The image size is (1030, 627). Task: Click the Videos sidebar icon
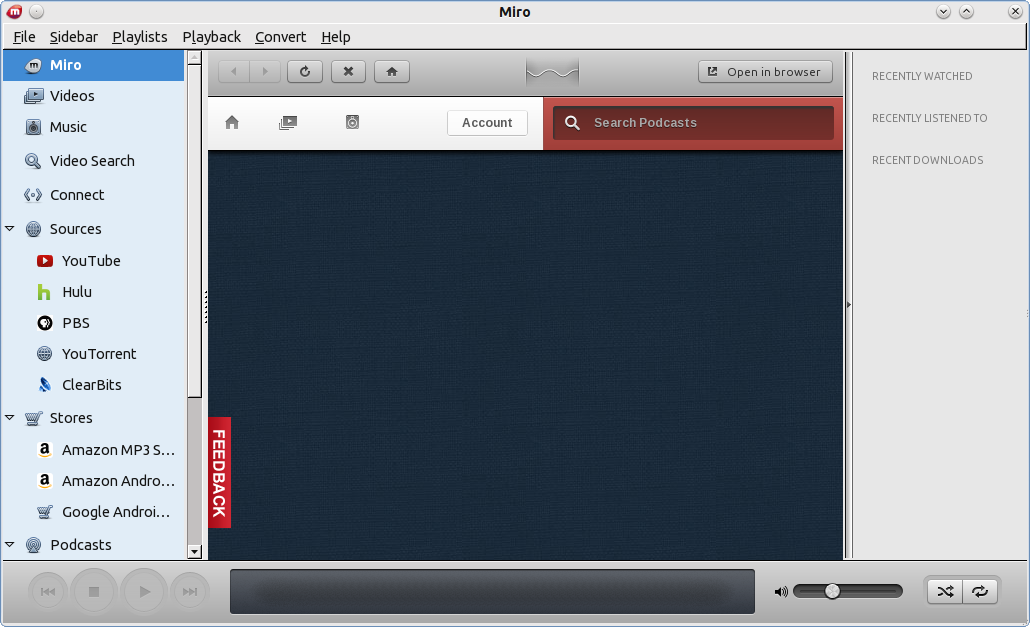(34, 96)
